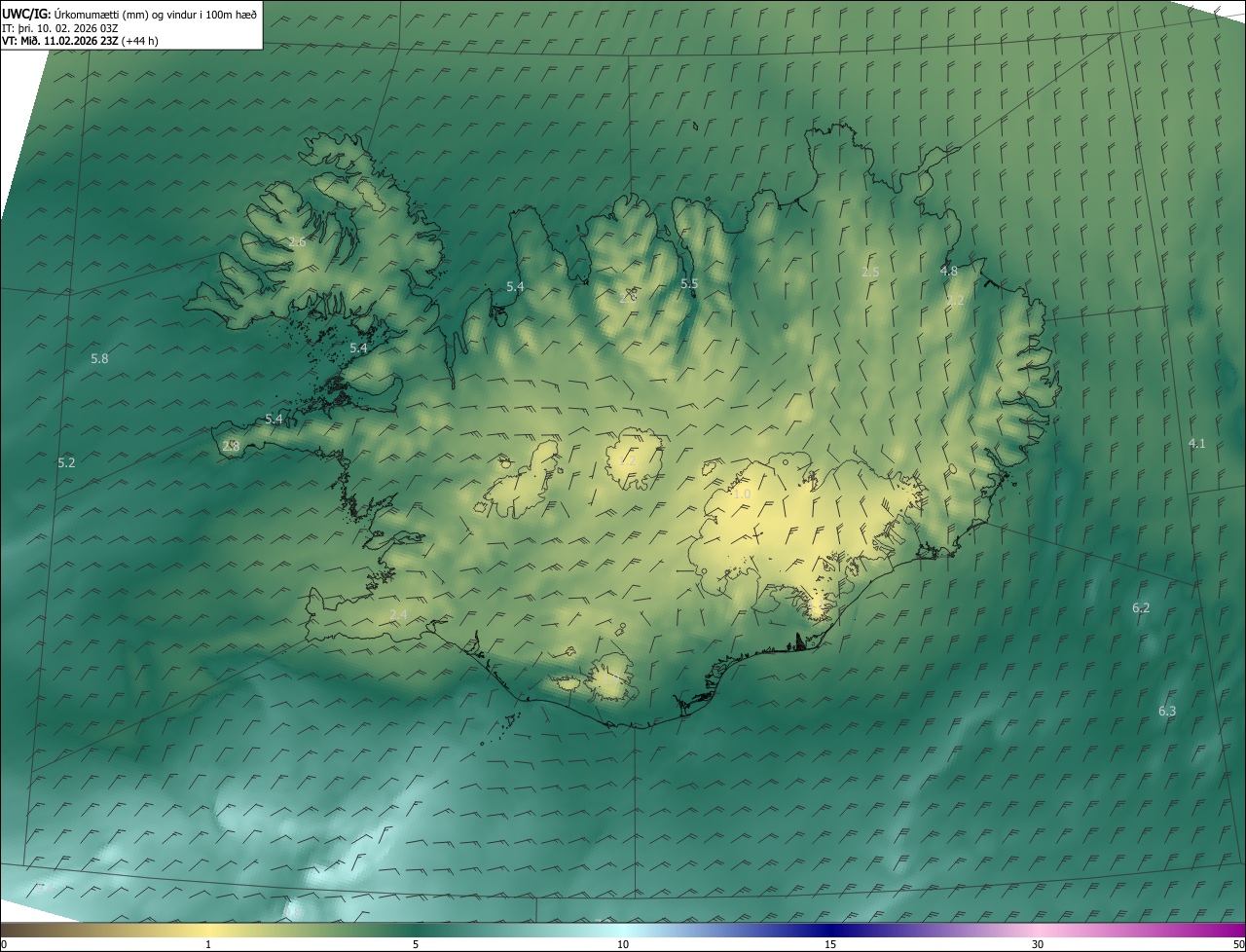1246x952 pixels.
Task: Click the "30" tick on the color scale
Action: 1038,944
